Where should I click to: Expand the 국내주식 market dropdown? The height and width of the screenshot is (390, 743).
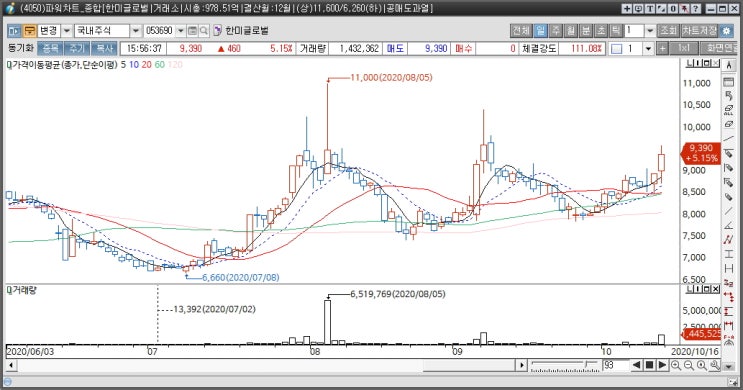[136, 31]
